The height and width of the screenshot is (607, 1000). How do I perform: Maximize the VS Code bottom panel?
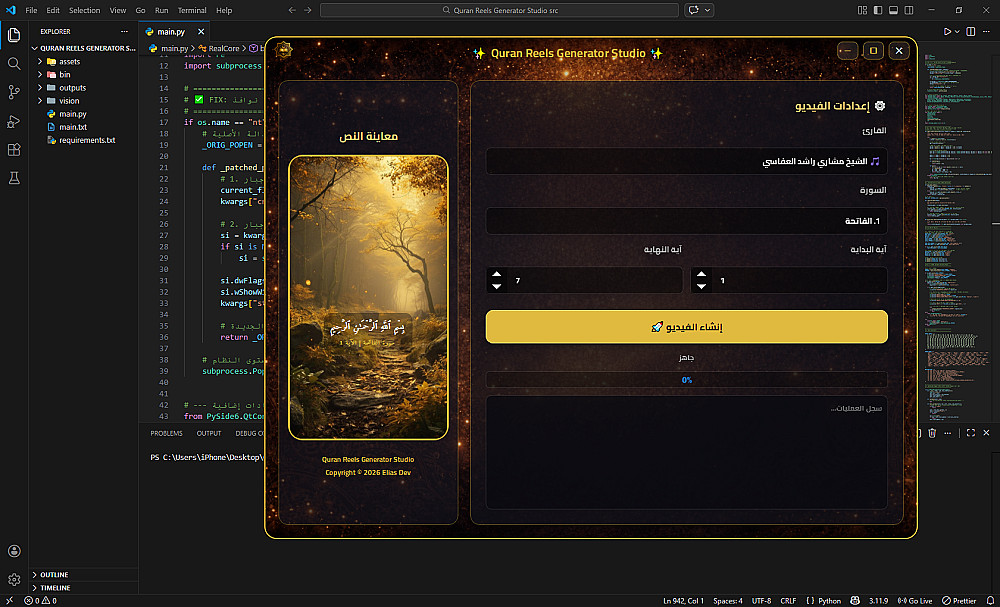point(971,433)
